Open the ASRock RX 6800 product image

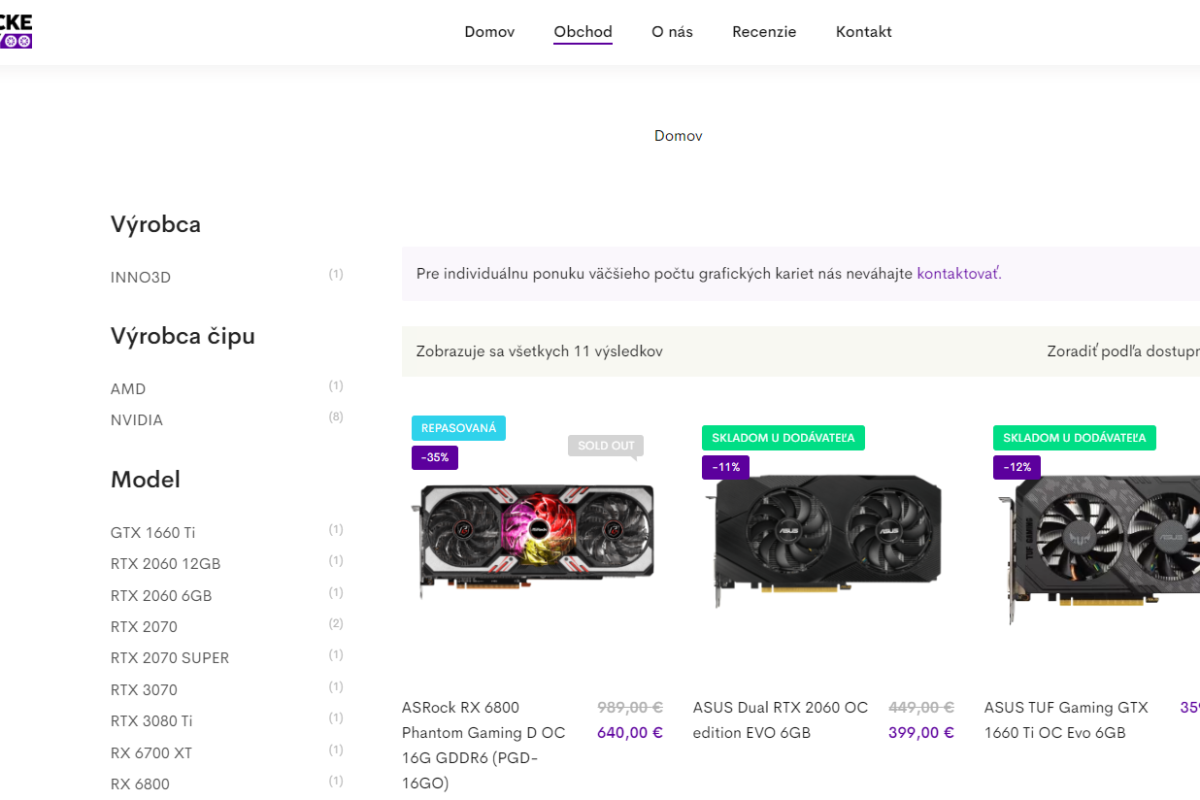533,540
